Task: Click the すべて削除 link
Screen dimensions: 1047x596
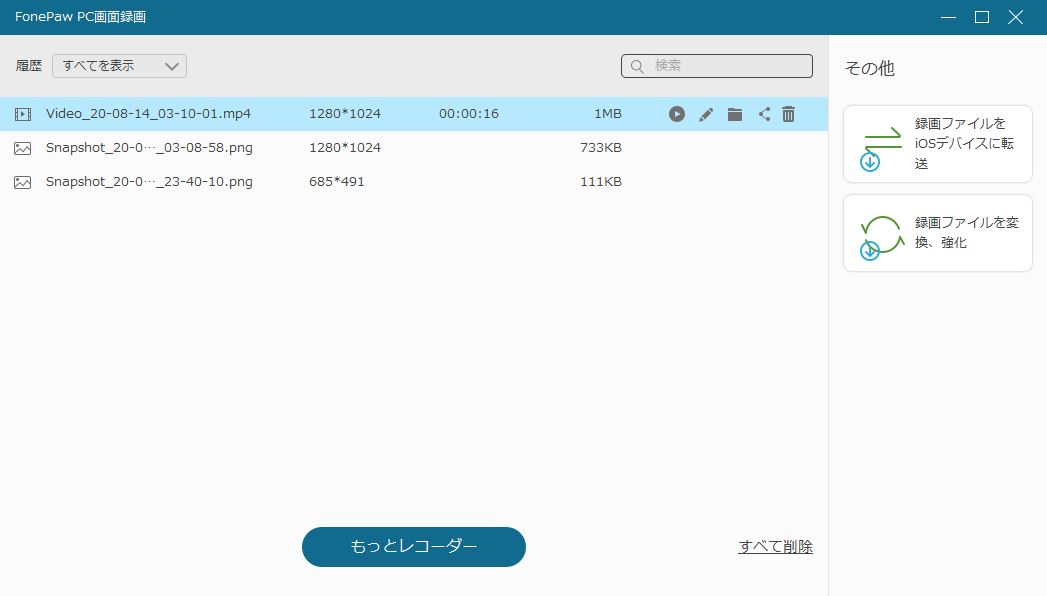Action: coord(775,547)
